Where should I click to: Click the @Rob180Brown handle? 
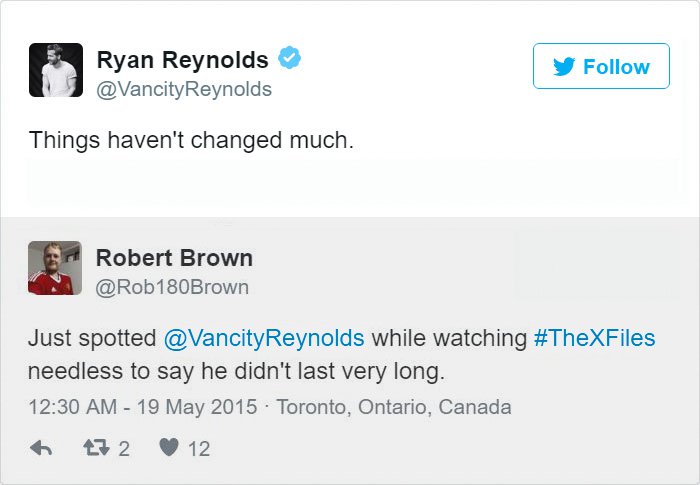[x=172, y=287]
